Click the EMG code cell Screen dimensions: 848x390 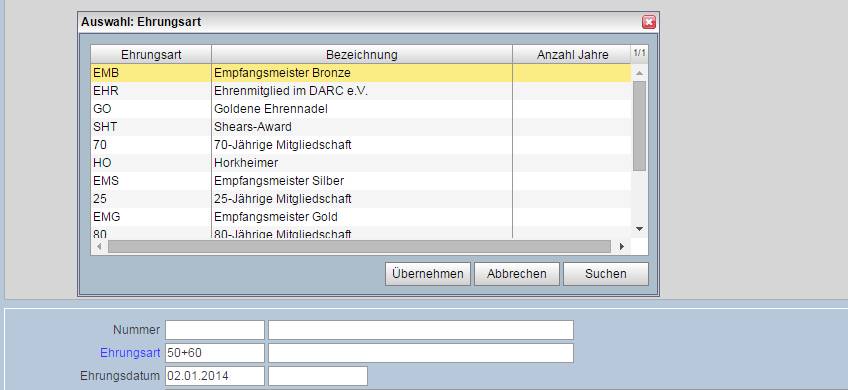[151, 217]
